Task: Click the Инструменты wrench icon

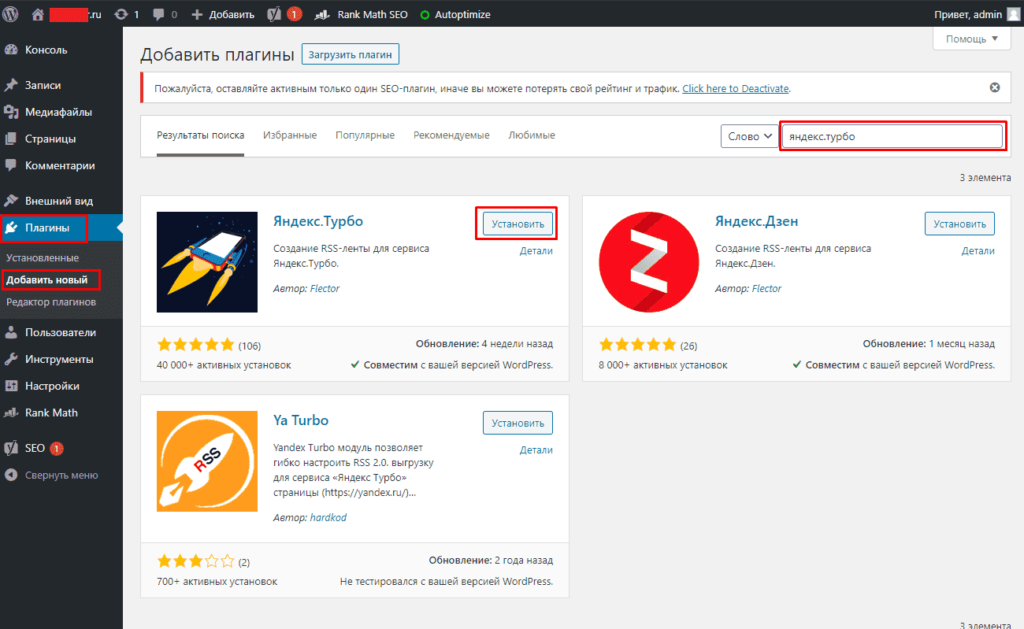Action: (11, 359)
